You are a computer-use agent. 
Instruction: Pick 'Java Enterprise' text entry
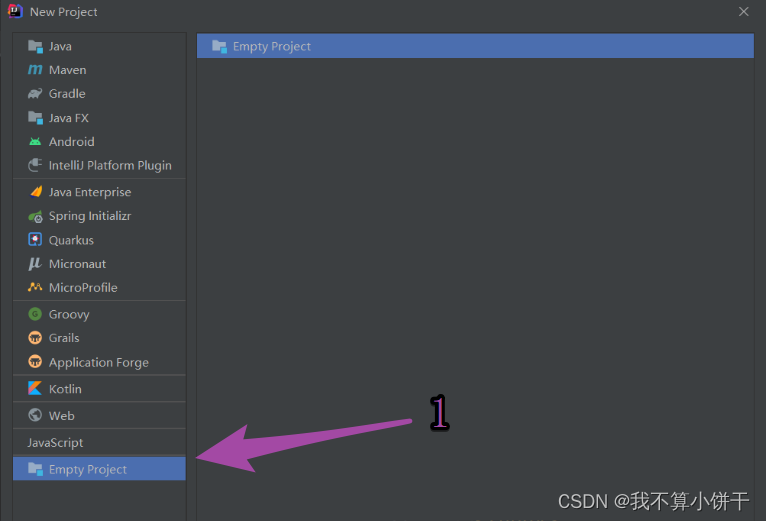tap(90, 192)
